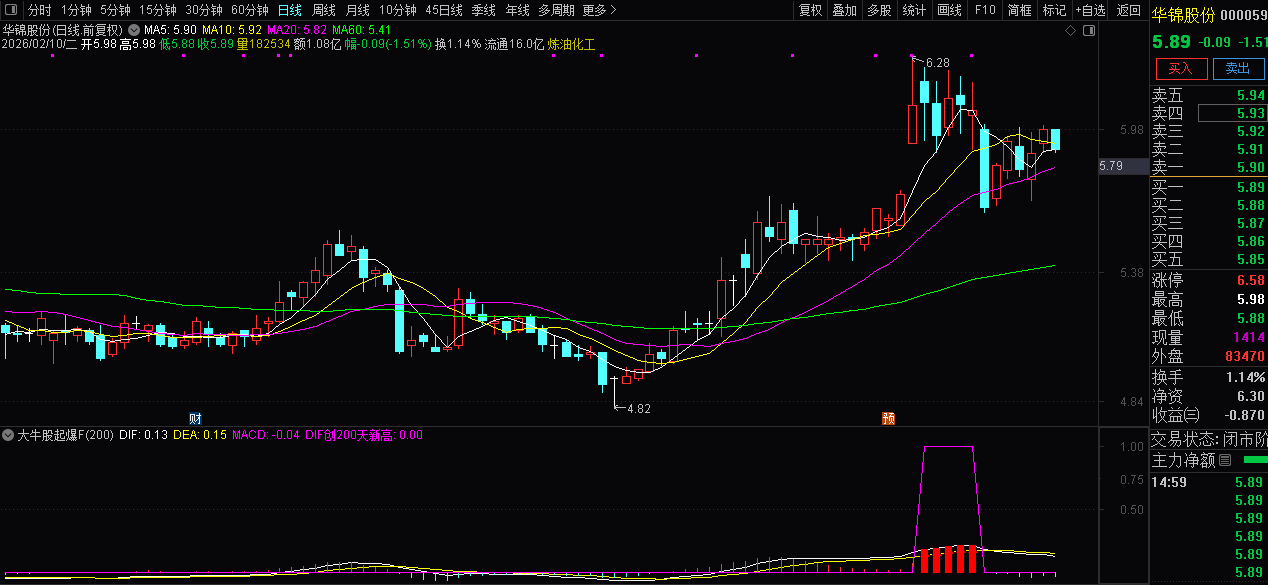Click the 5.79 price axis cursor tag

(1123, 166)
